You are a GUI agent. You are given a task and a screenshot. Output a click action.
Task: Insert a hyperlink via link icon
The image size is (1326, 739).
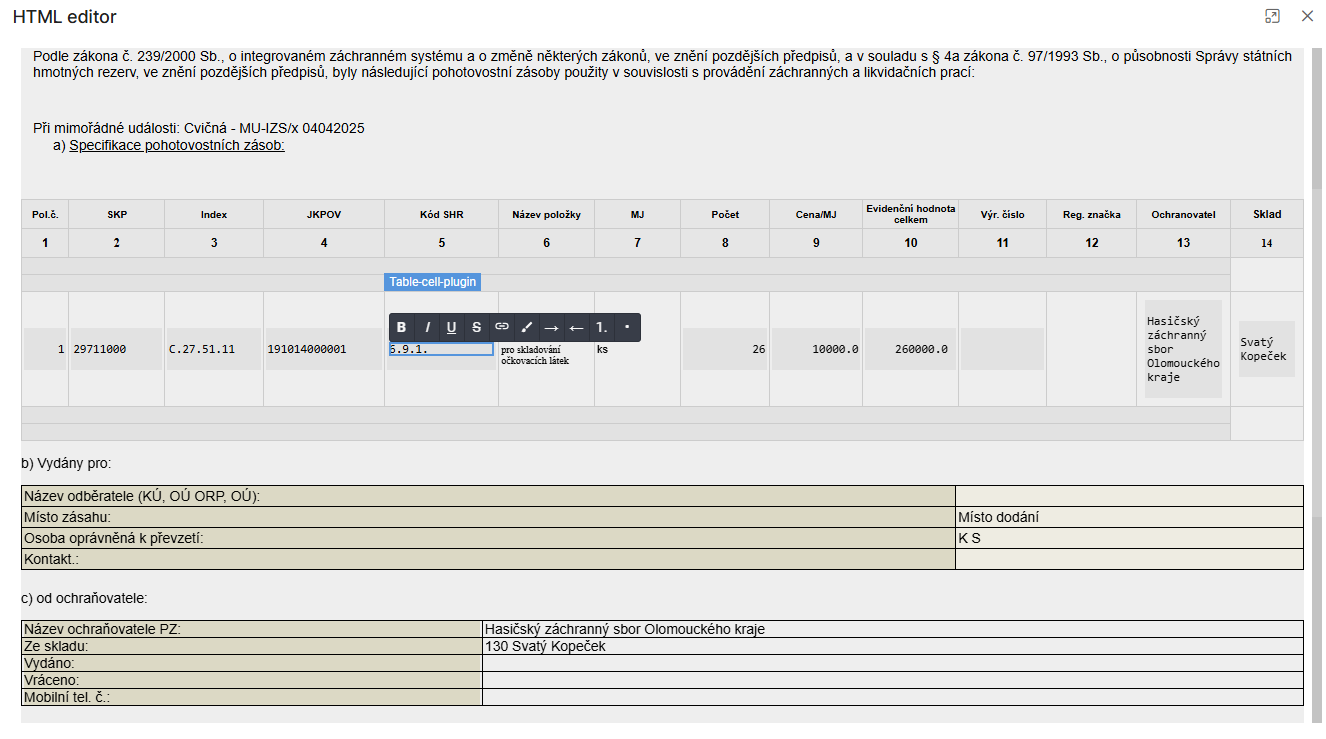[502, 327]
